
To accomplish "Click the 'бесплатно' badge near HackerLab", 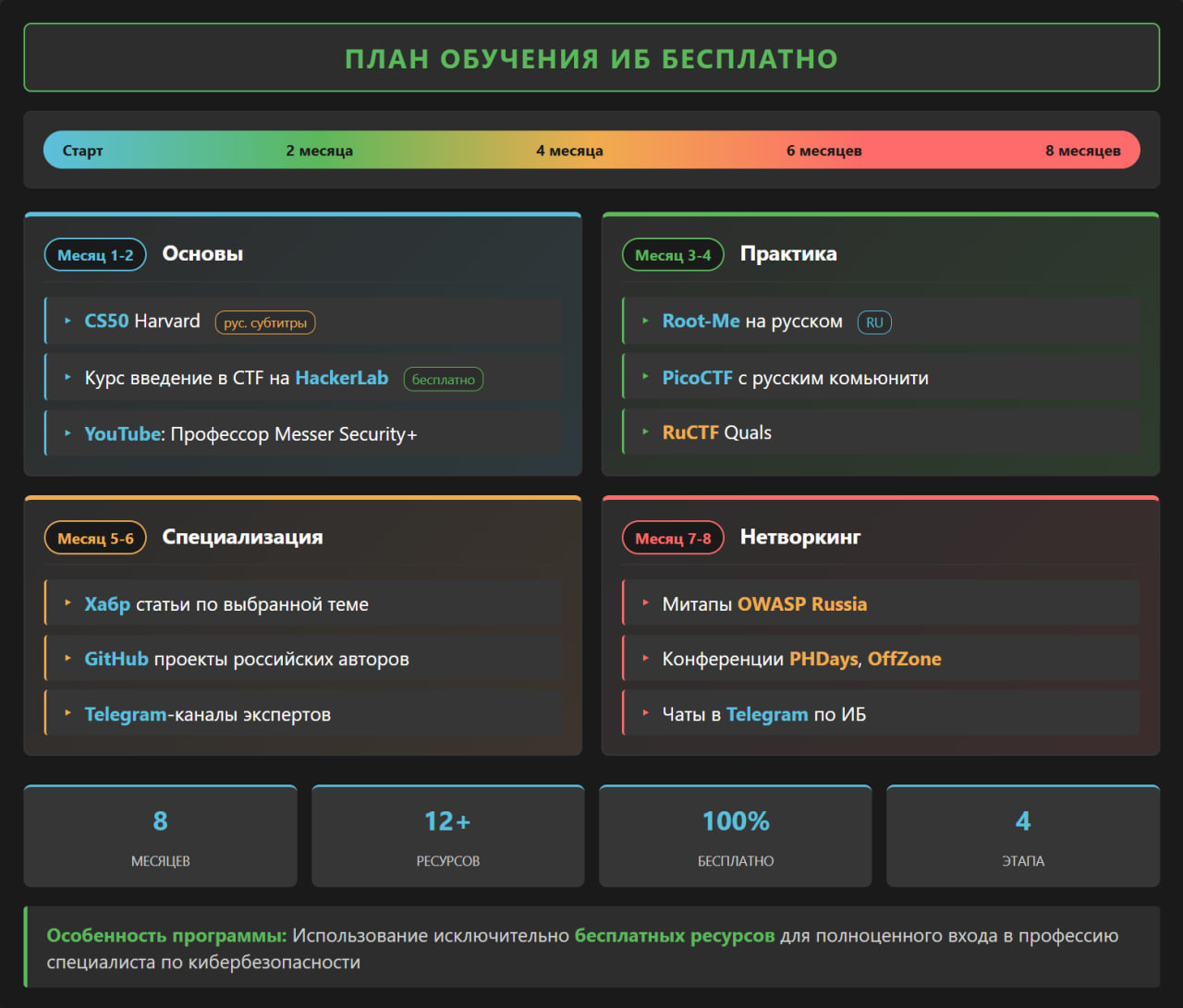I will [443, 379].
